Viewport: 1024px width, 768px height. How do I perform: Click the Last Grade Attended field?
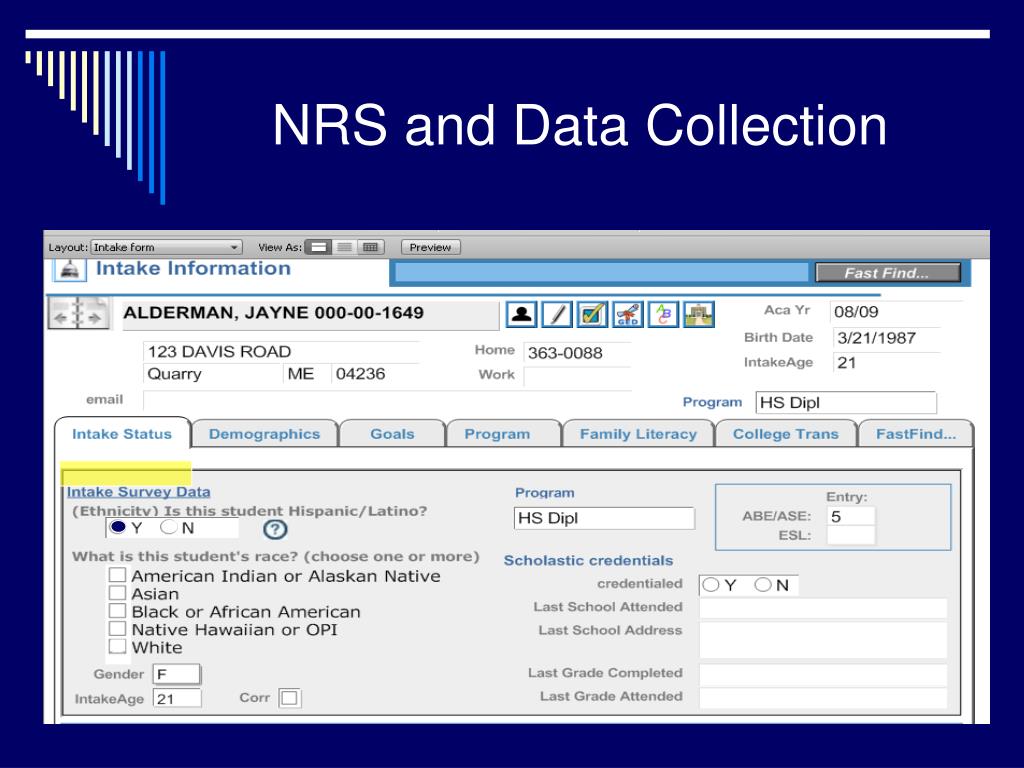point(823,697)
